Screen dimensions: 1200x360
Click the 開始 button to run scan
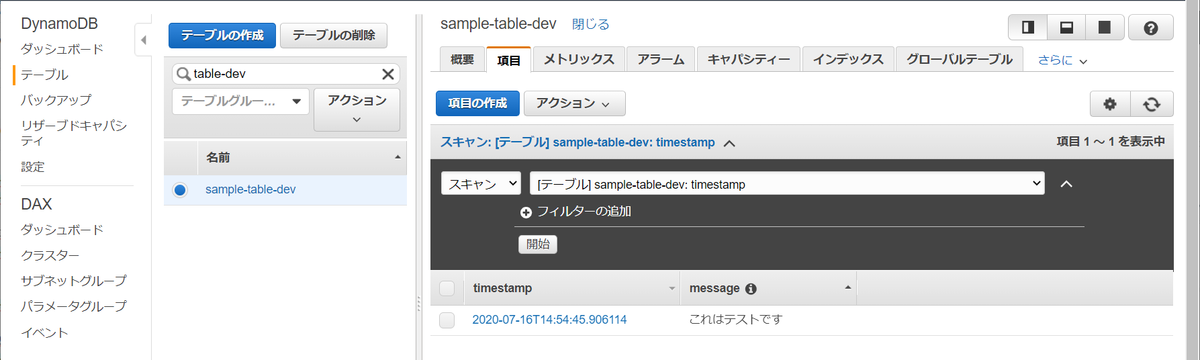pos(538,244)
